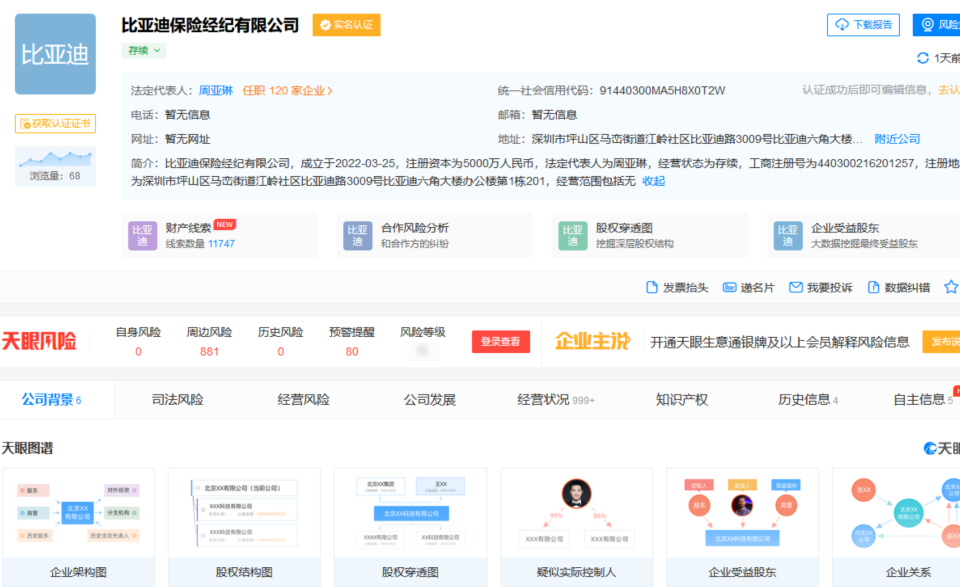This screenshot has width=960, height=587.
Task: Click the 发票抬头 invoice icon
Action: (652, 287)
